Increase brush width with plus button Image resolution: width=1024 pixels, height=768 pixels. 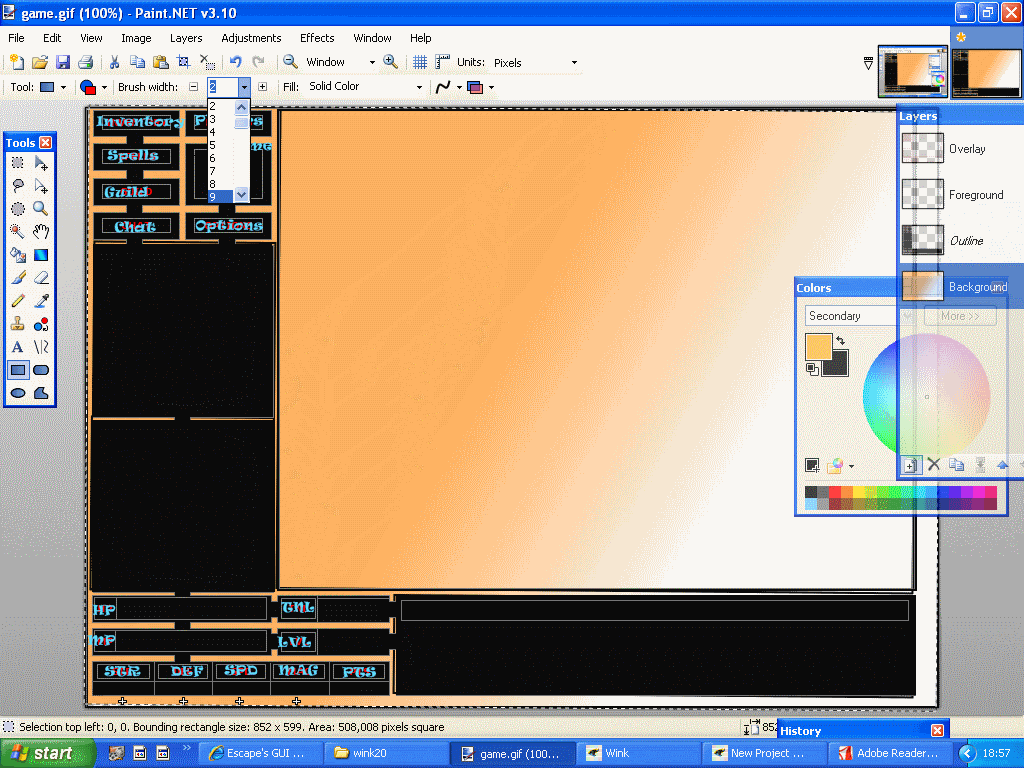click(x=263, y=87)
